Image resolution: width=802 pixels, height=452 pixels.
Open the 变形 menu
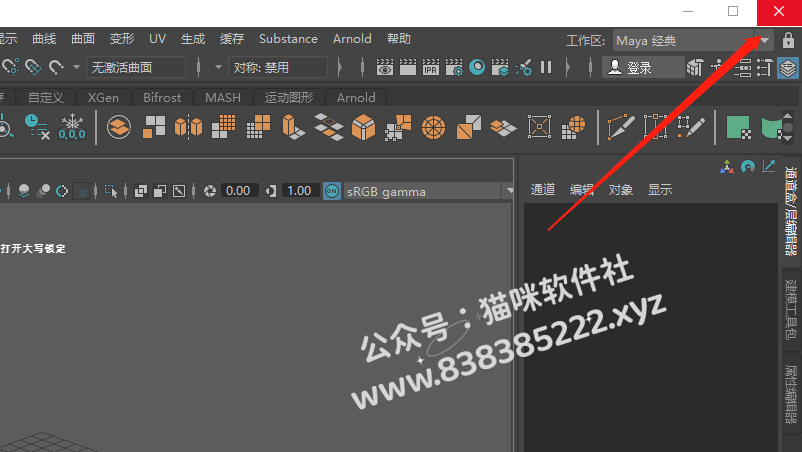(x=122, y=39)
